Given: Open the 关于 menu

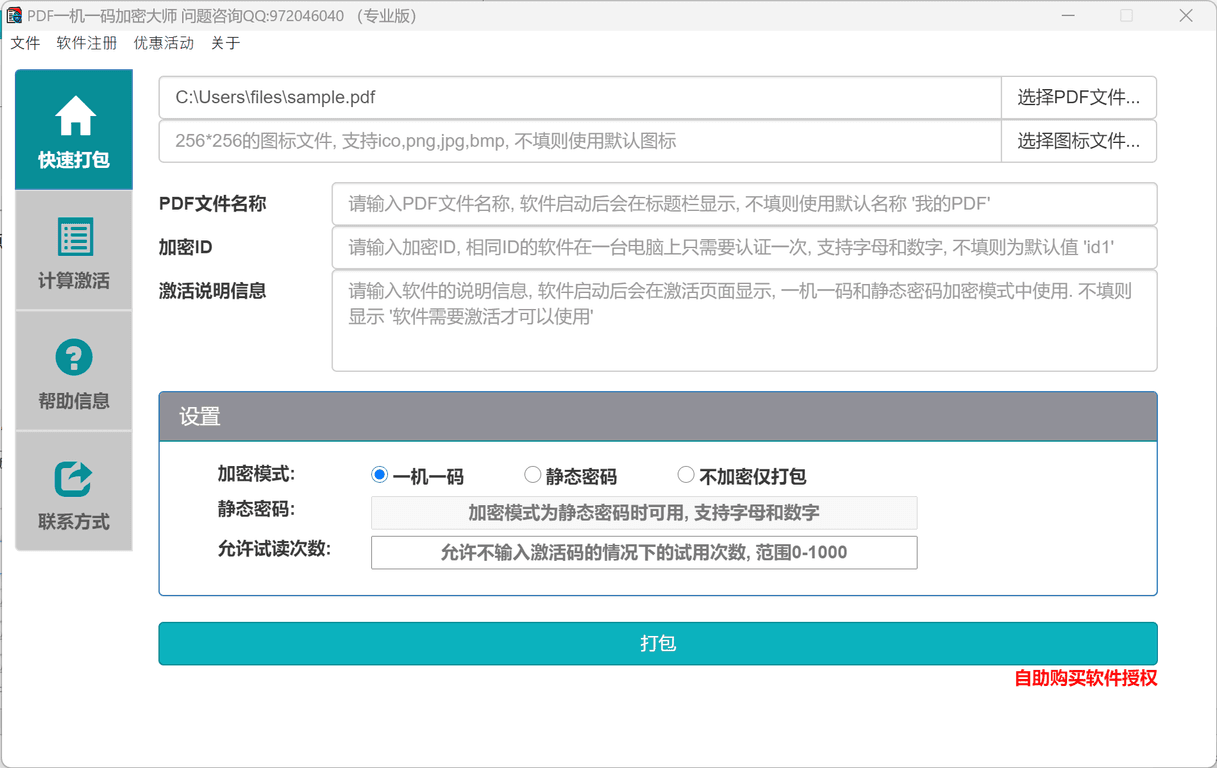Looking at the screenshot, I should click(x=225, y=43).
